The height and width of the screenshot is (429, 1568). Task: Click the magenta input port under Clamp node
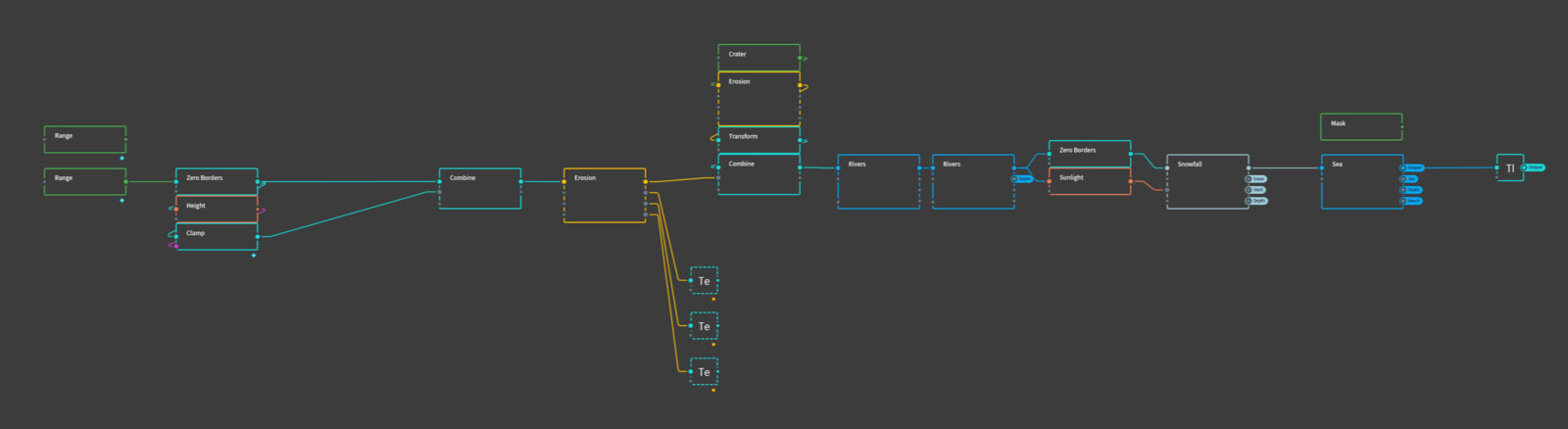pyautogui.click(x=175, y=246)
